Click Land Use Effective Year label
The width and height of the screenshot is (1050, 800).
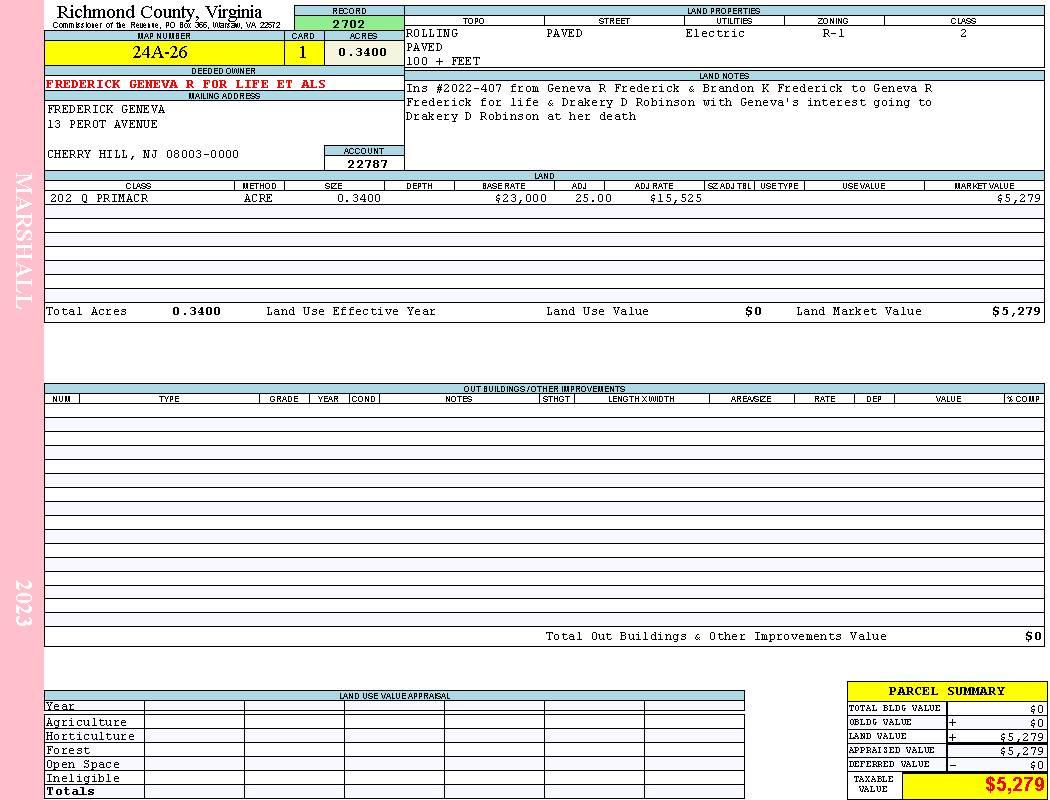[351, 311]
